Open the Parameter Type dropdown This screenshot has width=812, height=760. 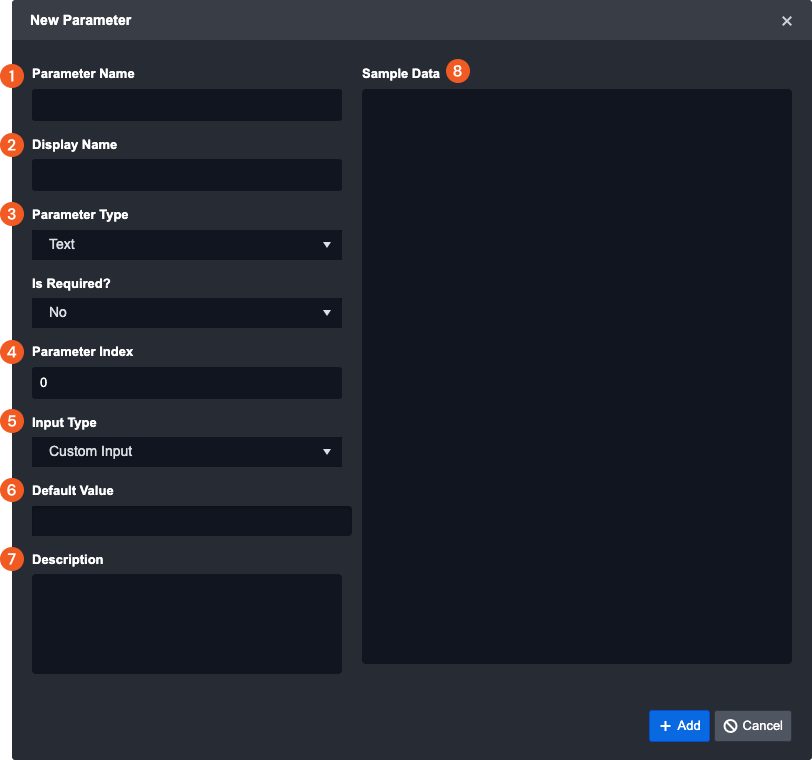[x=187, y=245]
